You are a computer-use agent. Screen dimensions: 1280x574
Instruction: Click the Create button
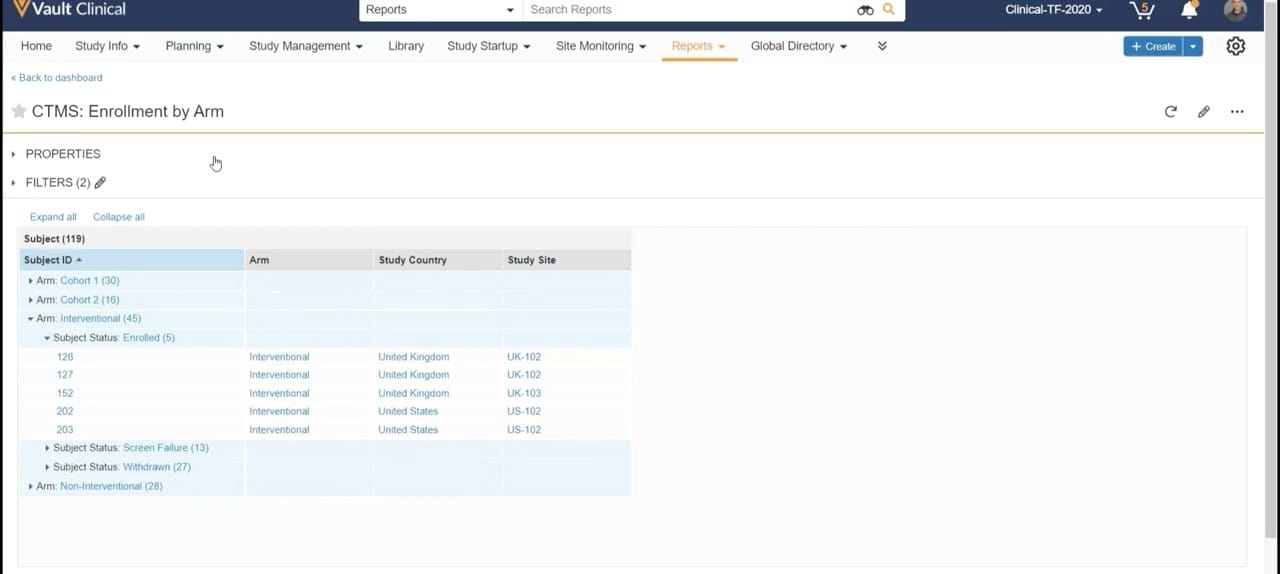(x=1154, y=46)
